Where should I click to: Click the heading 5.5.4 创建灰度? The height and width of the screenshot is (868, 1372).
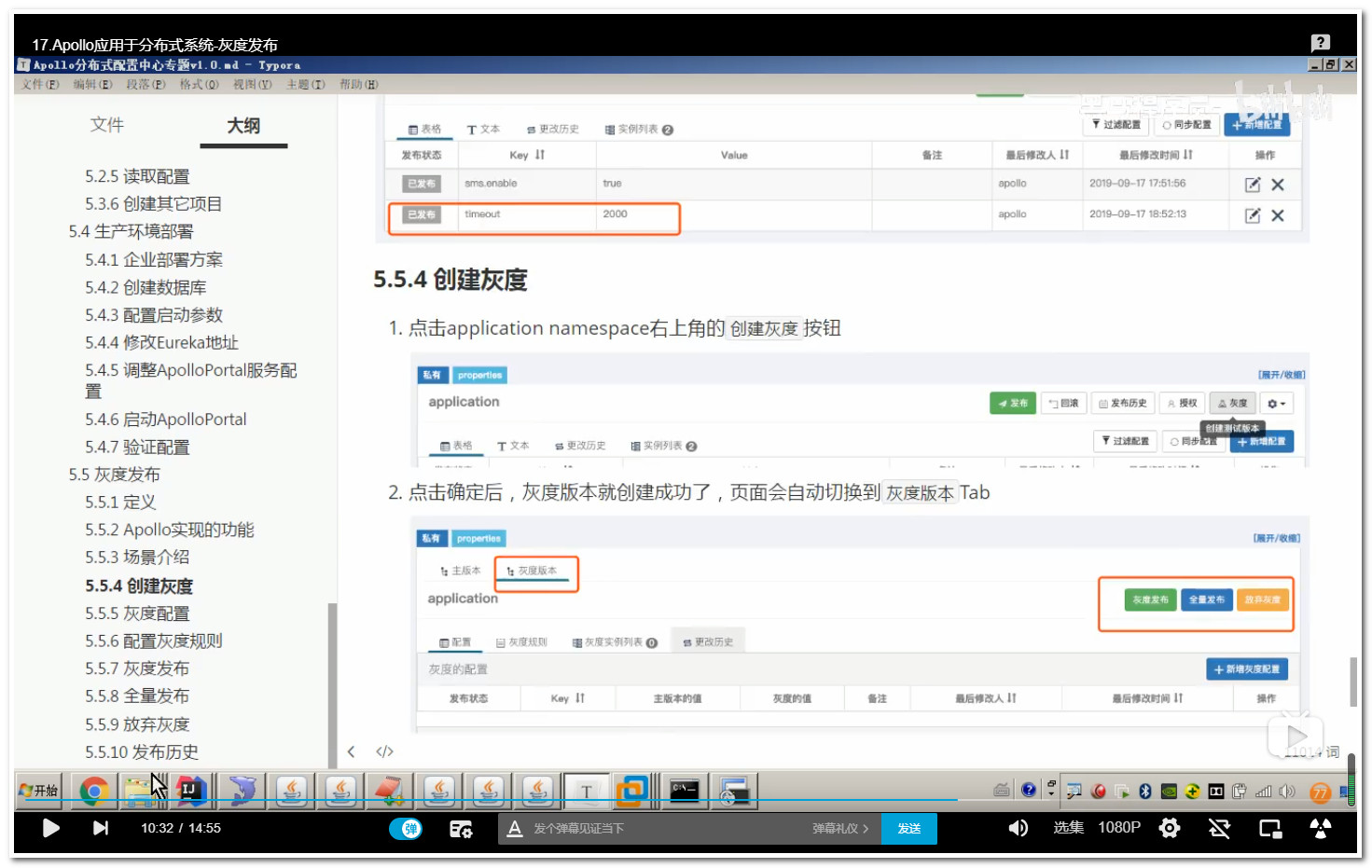click(450, 280)
